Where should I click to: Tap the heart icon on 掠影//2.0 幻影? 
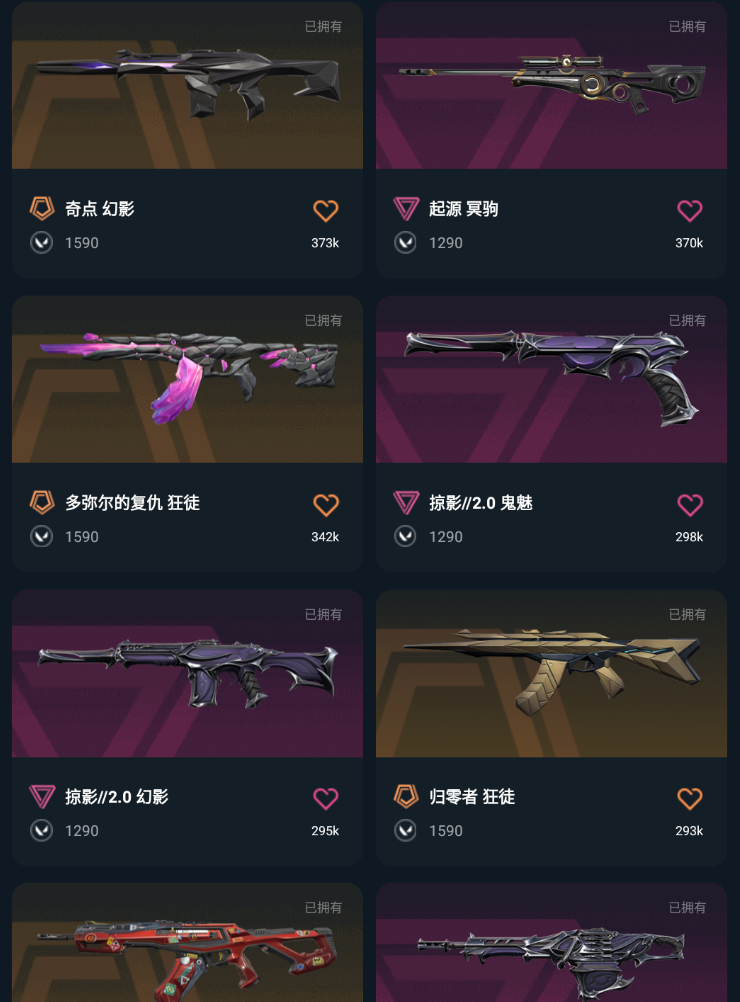pyautogui.click(x=325, y=798)
